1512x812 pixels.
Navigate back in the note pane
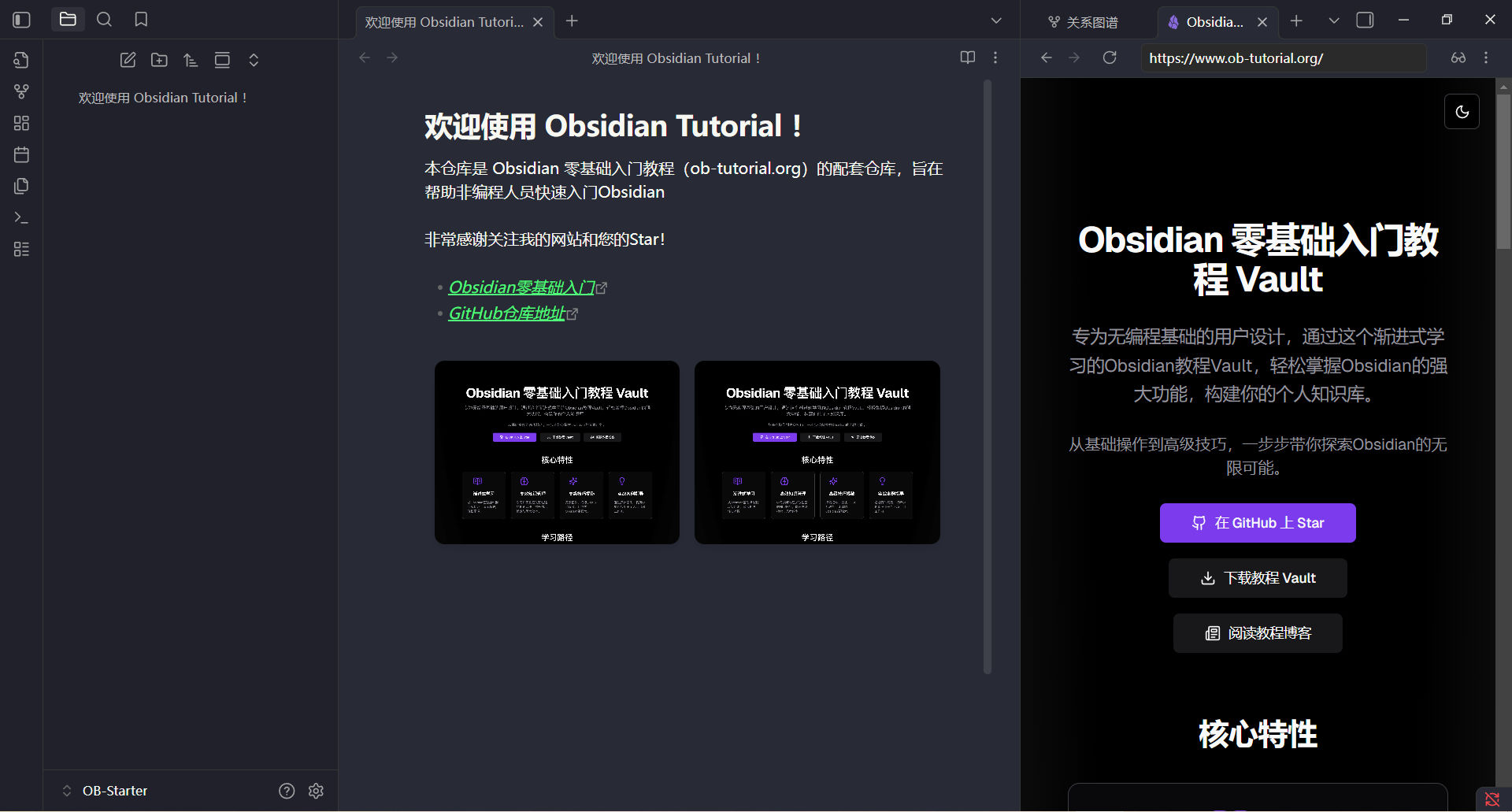[364, 57]
